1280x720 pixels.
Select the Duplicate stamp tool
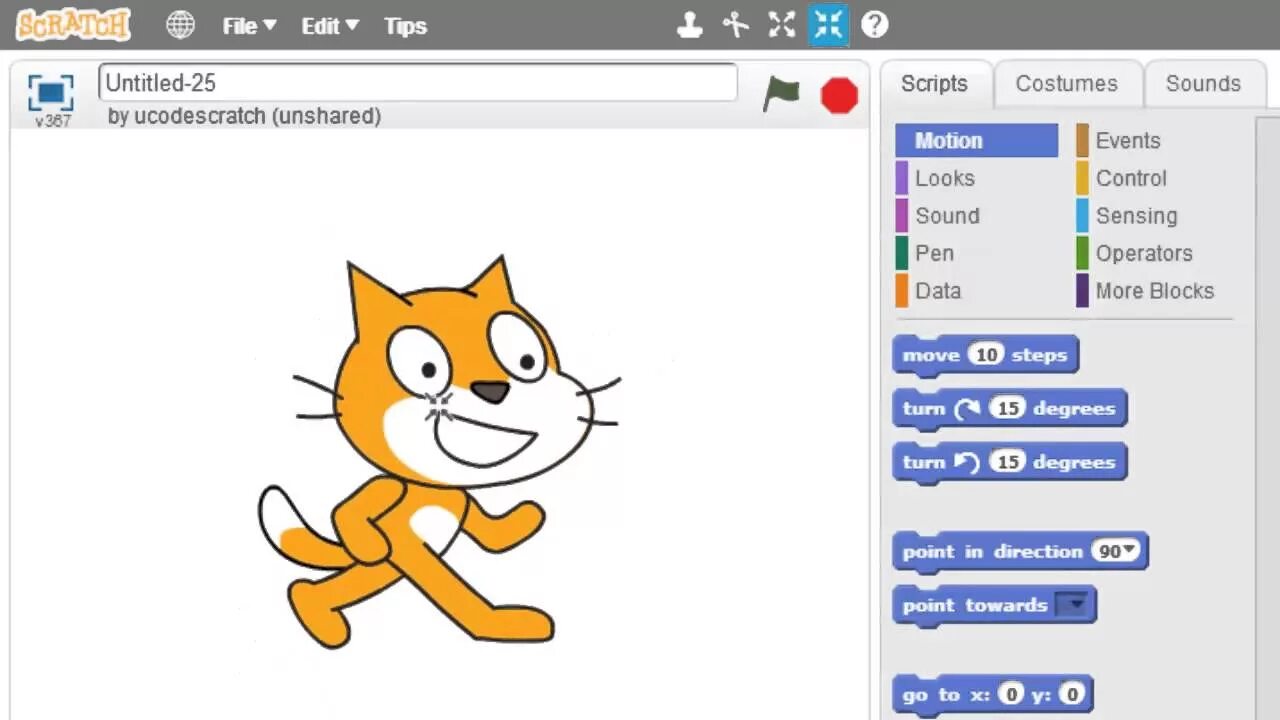click(690, 25)
